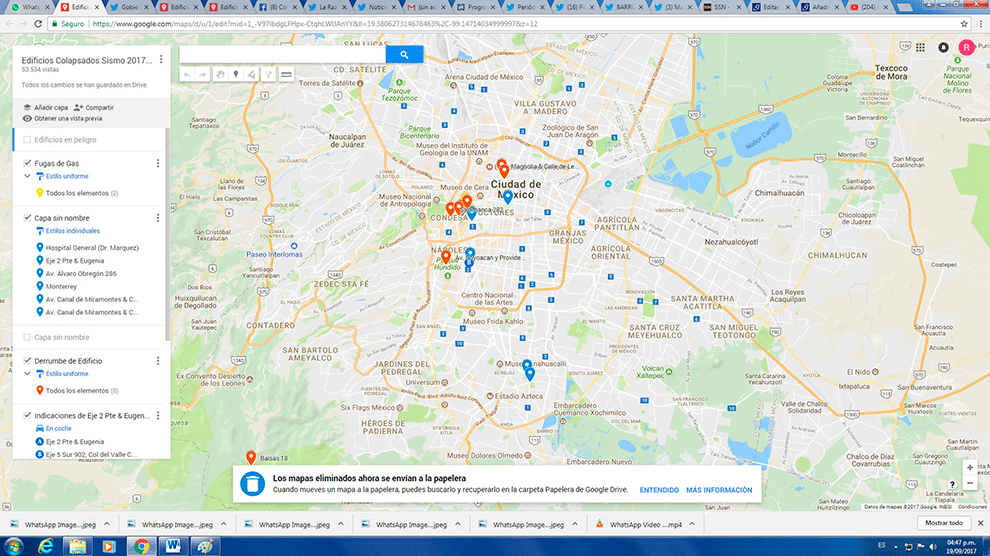This screenshot has height=556, width=990.
Task: Select Hospital General (Dr. Marquez) item
Action: [92, 248]
